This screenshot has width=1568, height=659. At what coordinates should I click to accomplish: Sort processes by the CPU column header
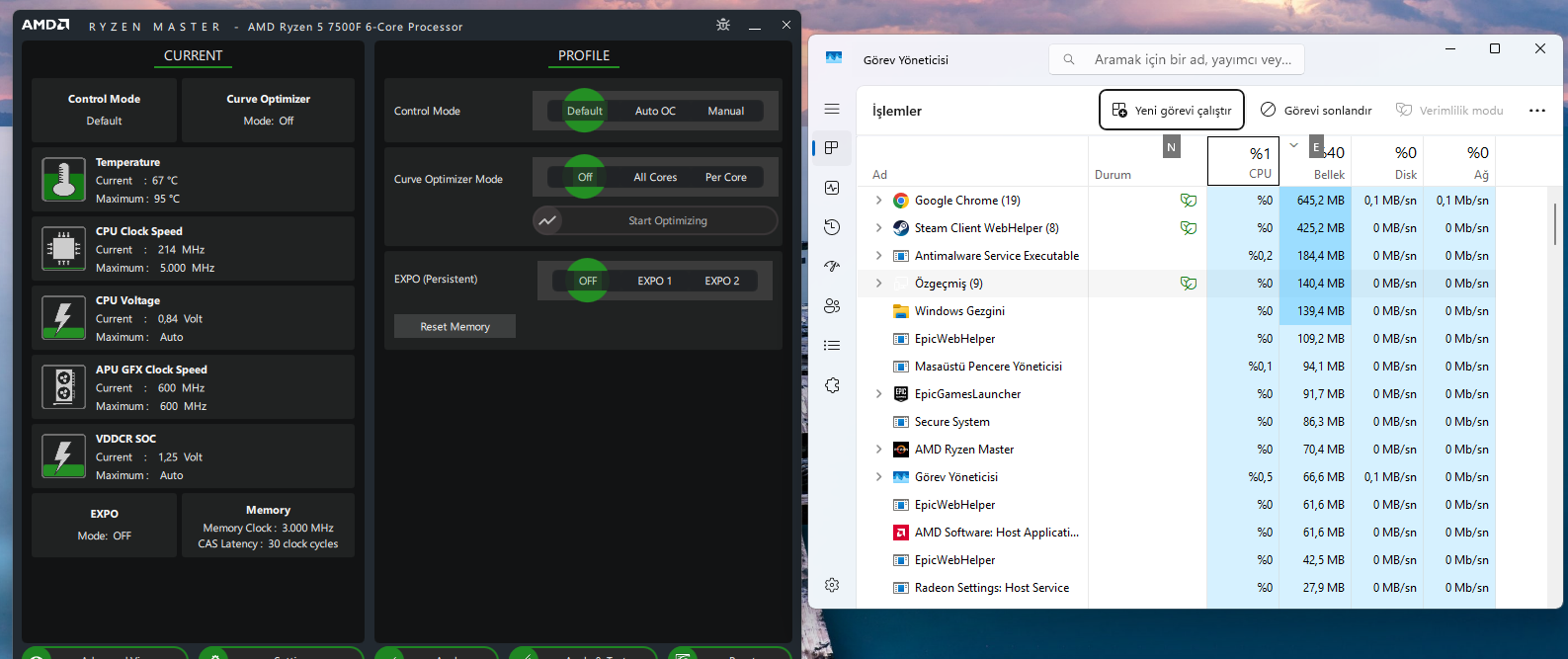pos(1243,161)
